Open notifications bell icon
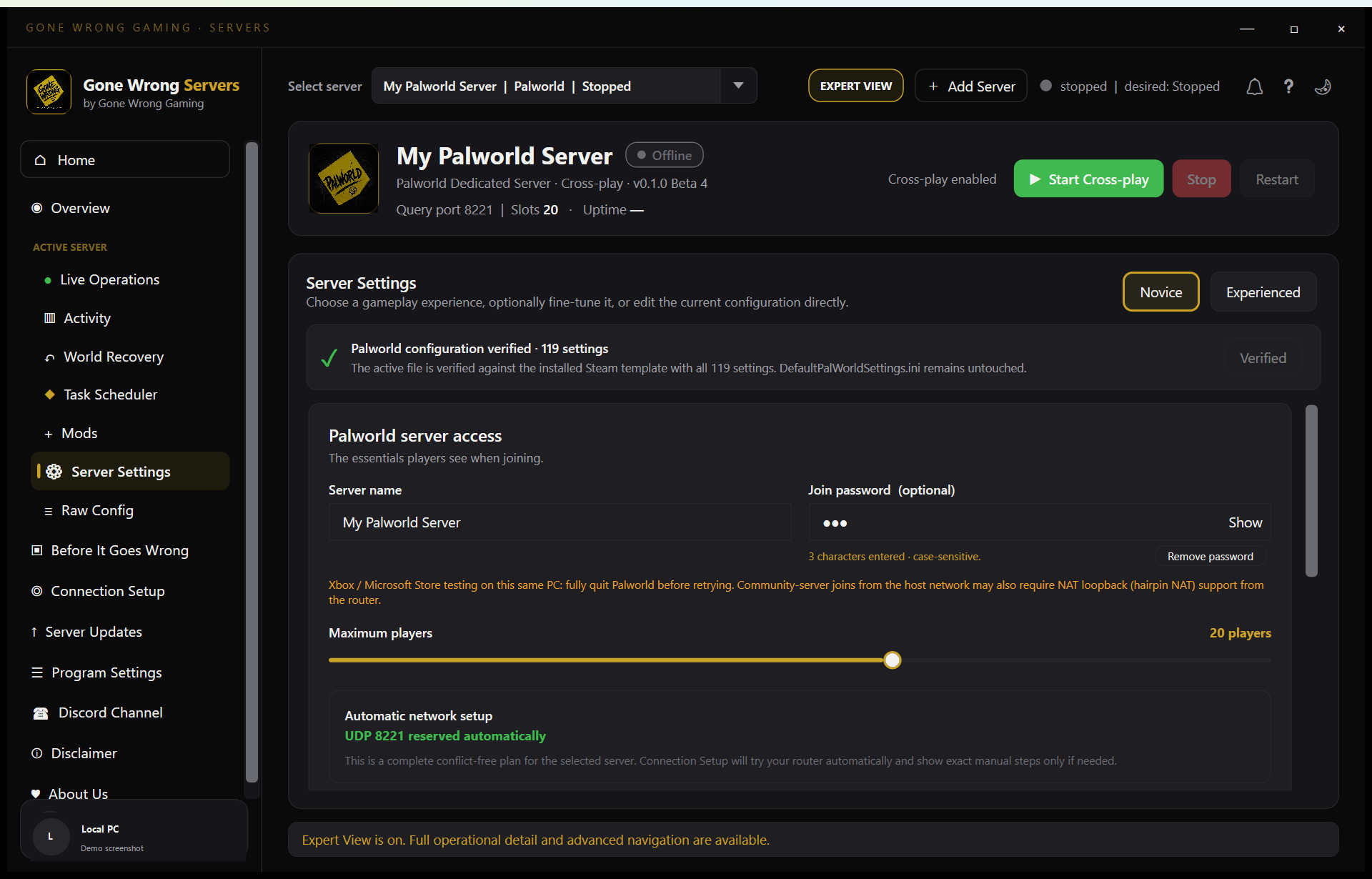The height and width of the screenshot is (879, 1372). pyautogui.click(x=1254, y=86)
